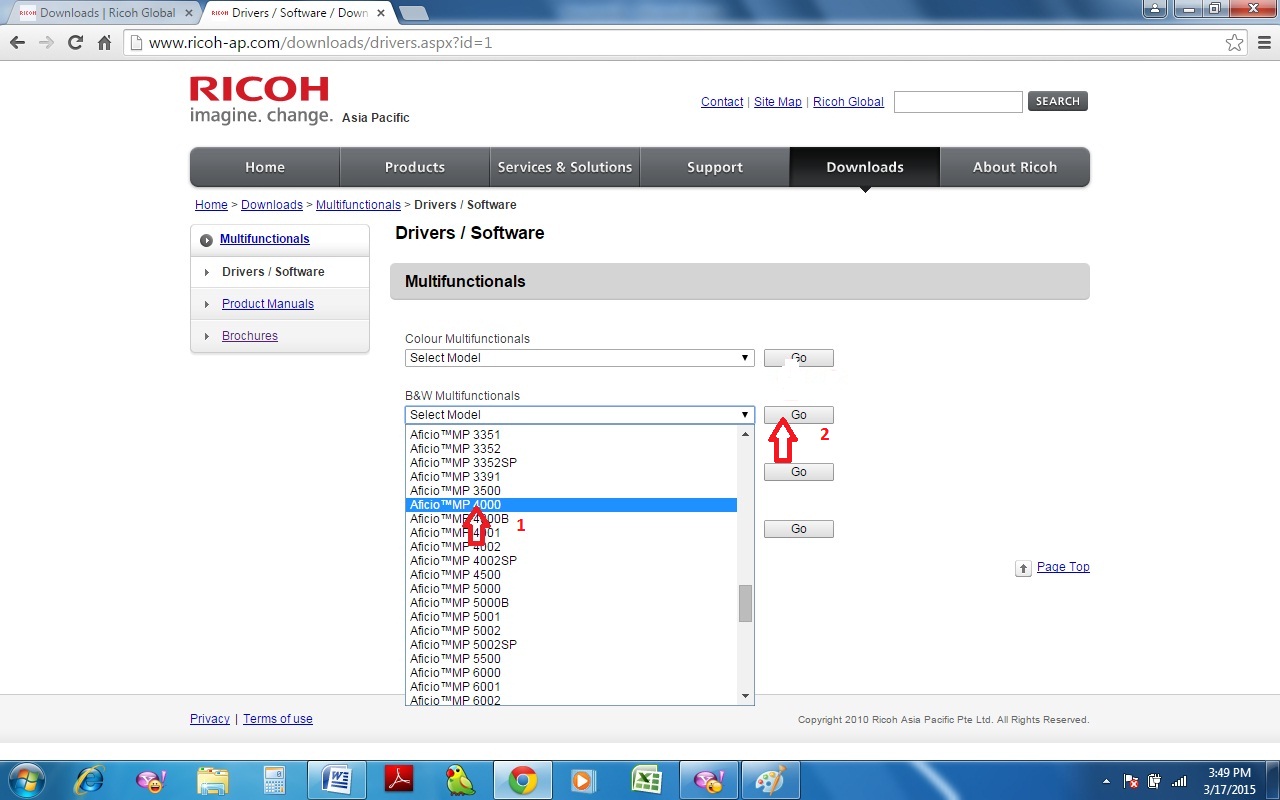
Task: Open the Home navigation menu
Action: (265, 167)
